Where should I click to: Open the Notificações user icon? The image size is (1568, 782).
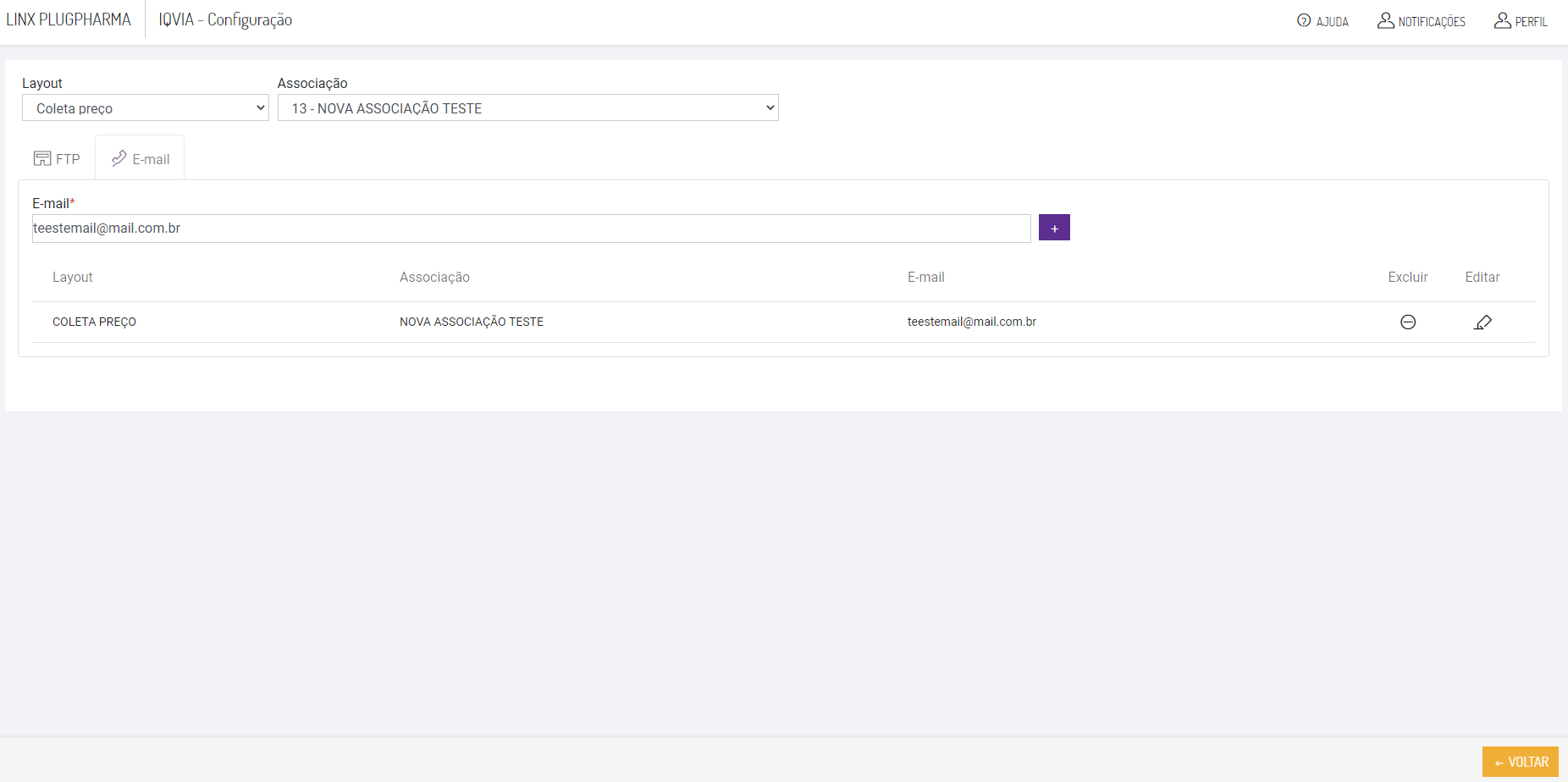[x=1385, y=20]
